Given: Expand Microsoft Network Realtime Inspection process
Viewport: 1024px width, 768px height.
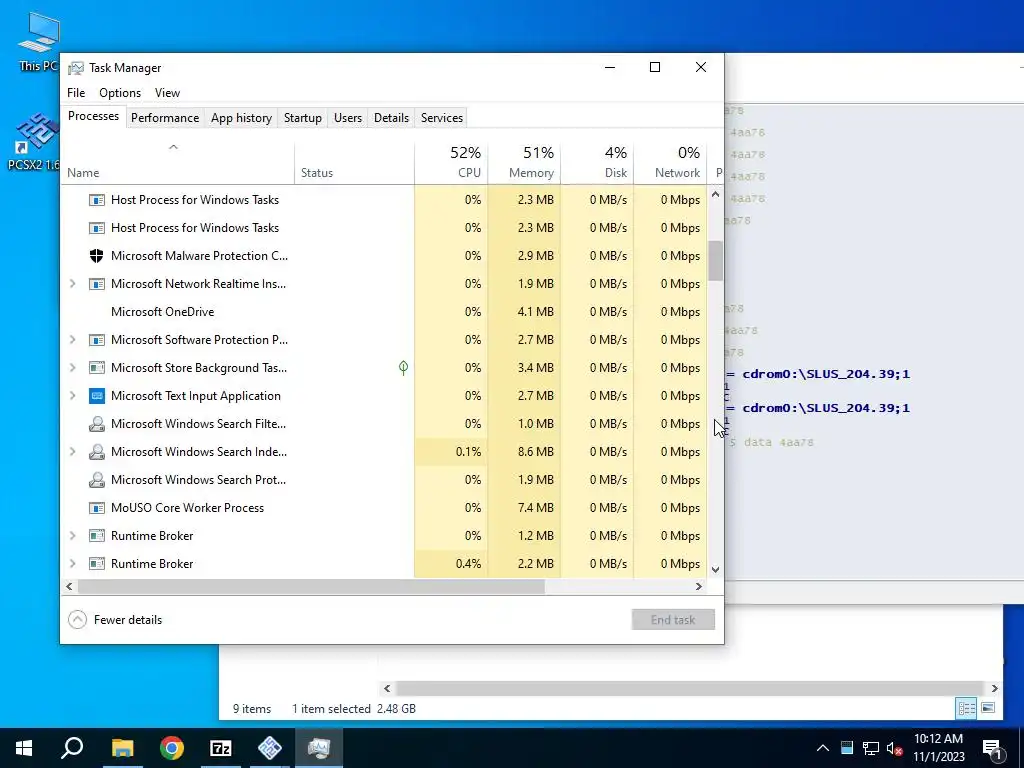Looking at the screenshot, I should coord(72,284).
